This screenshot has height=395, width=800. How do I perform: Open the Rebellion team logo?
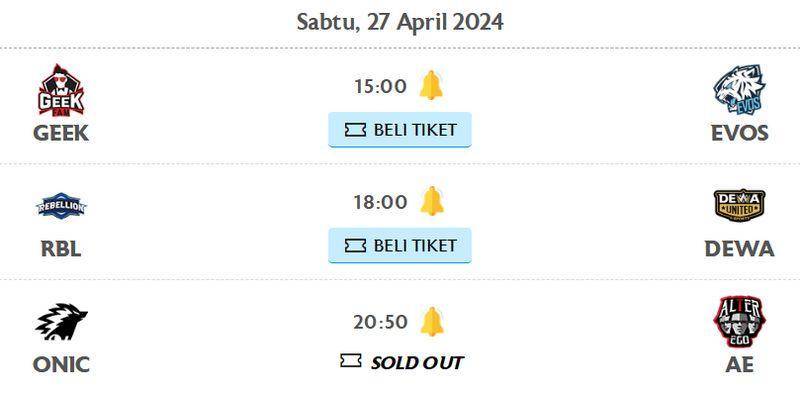pos(61,206)
